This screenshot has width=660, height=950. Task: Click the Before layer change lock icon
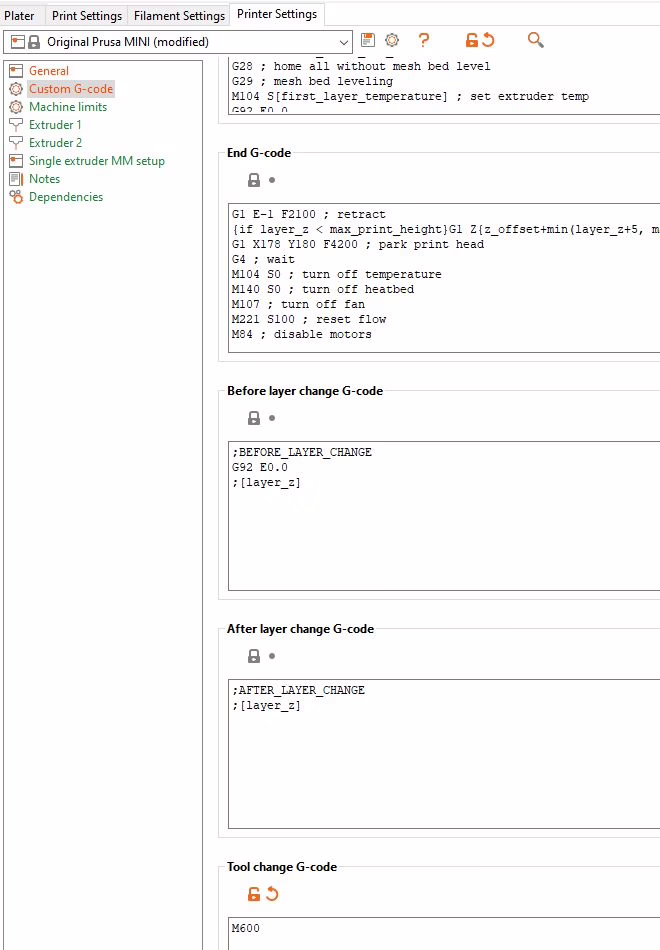coord(254,418)
